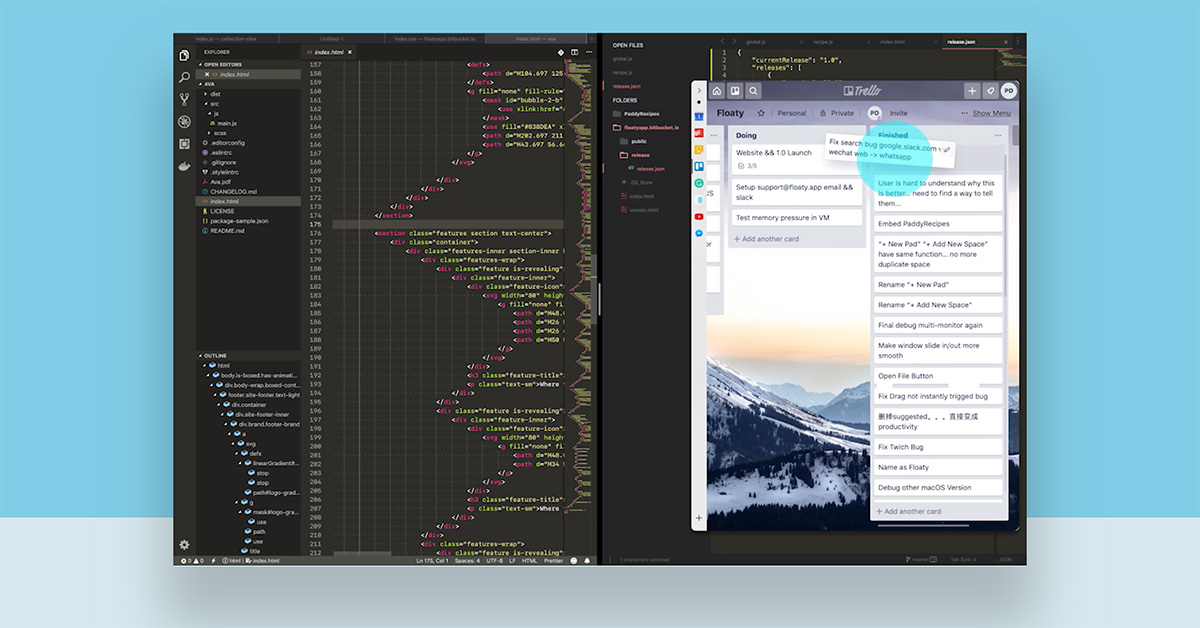The height and width of the screenshot is (628, 1200).
Task: Open the Debug view in VS Code activity bar
Action: pos(185,122)
